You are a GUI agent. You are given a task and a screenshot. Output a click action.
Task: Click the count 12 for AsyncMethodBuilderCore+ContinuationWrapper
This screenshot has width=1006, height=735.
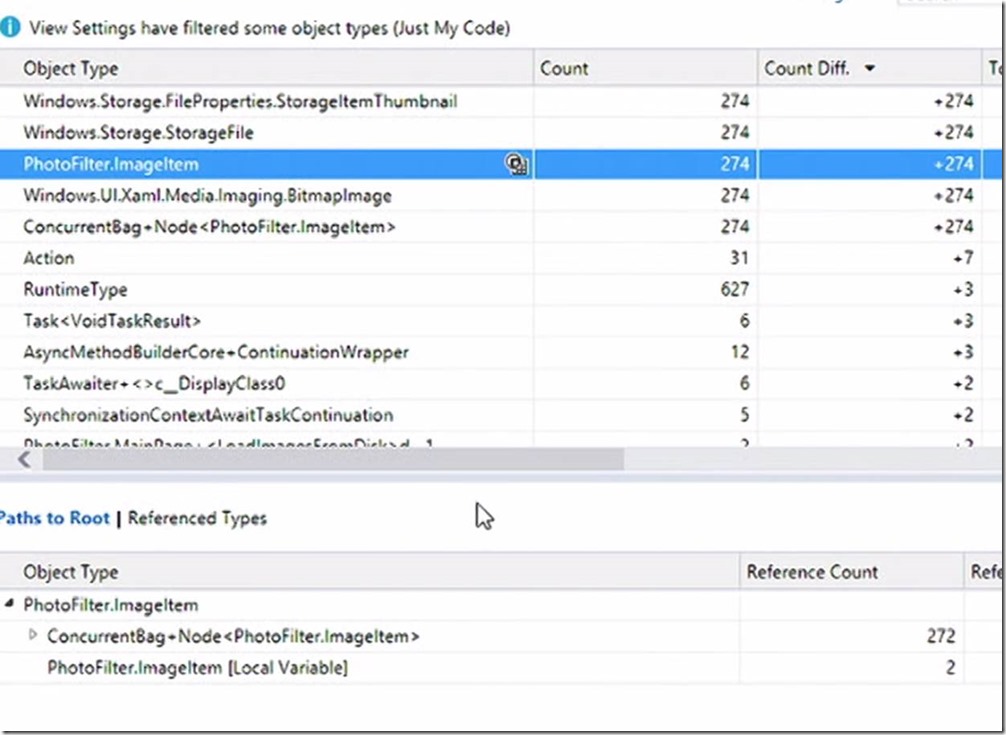coord(740,352)
